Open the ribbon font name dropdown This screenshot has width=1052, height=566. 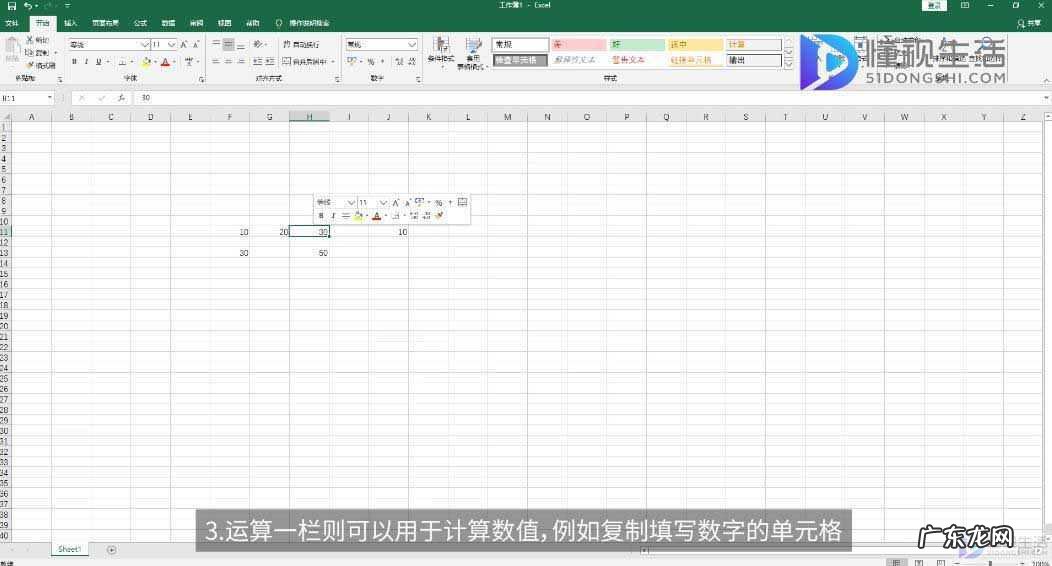tap(144, 44)
